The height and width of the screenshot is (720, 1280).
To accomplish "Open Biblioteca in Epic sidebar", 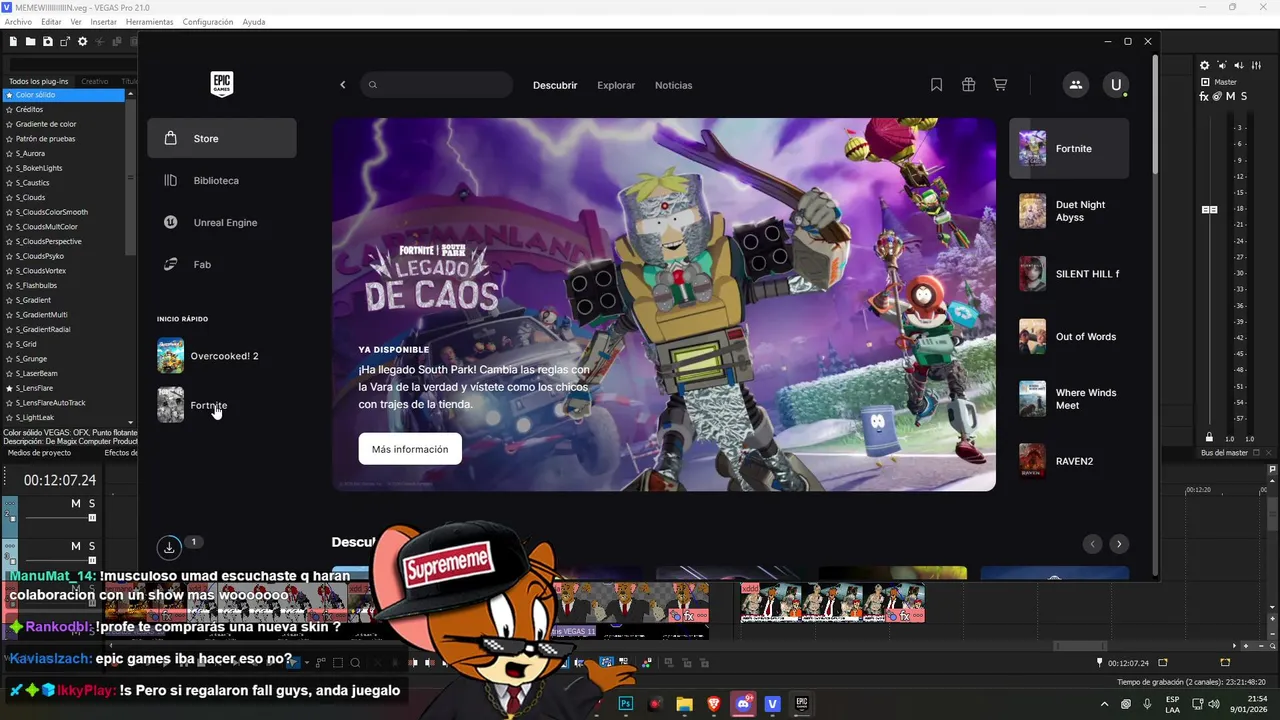I will tap(222, 180).
